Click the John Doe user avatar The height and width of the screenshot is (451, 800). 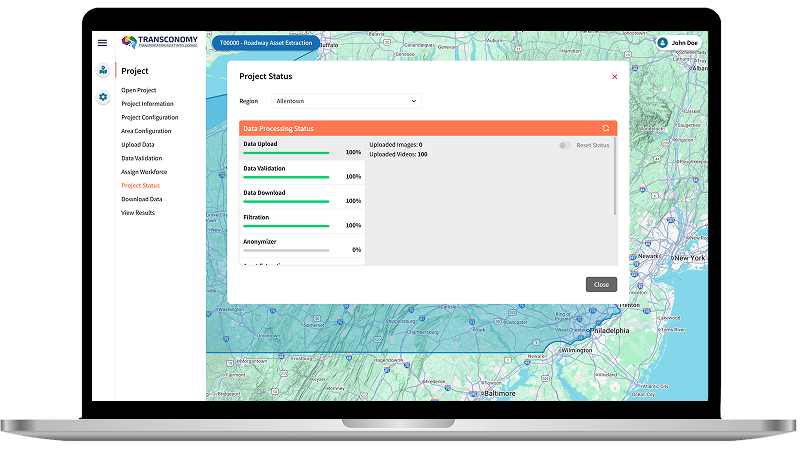662,43
